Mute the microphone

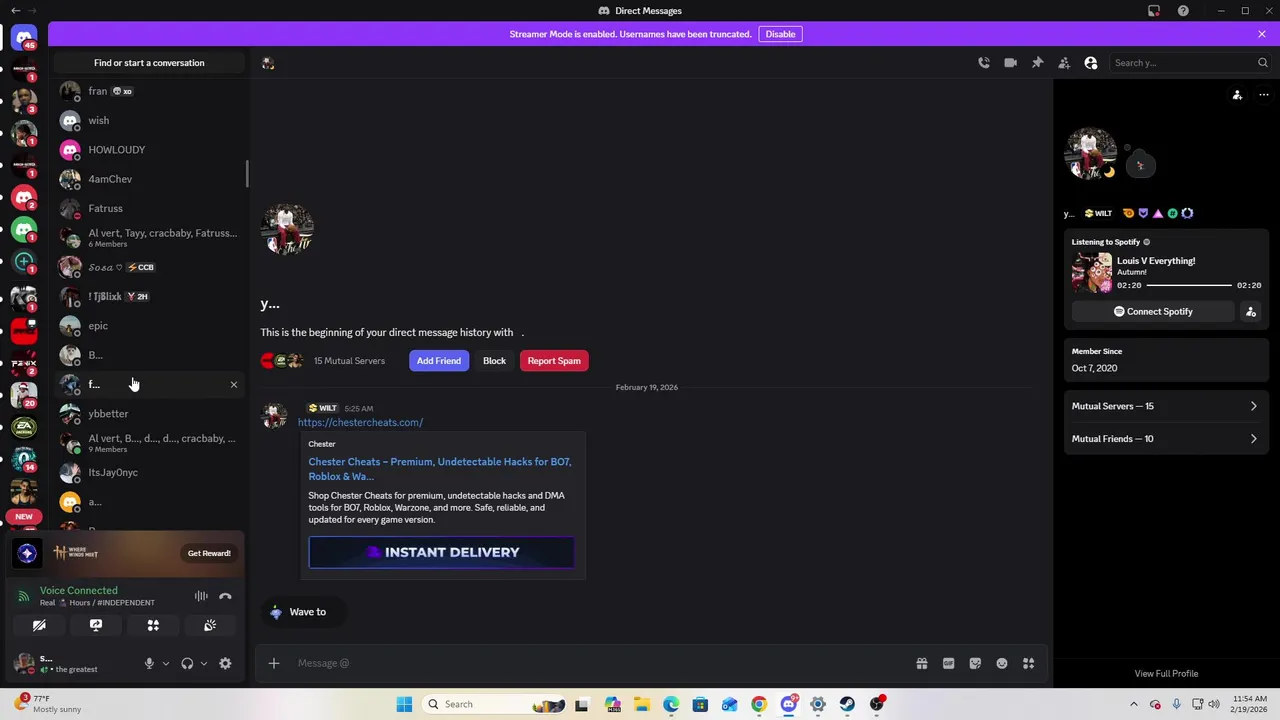click(149, 663)
